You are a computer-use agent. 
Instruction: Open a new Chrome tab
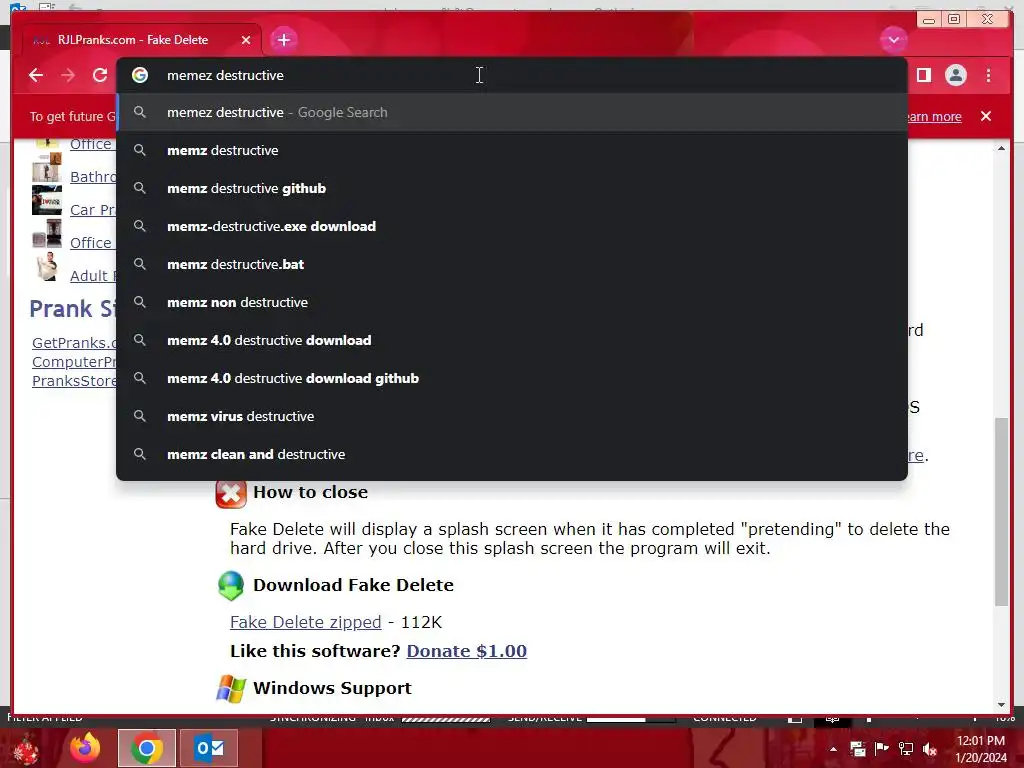pyautogui.click(x=283, y=40)
